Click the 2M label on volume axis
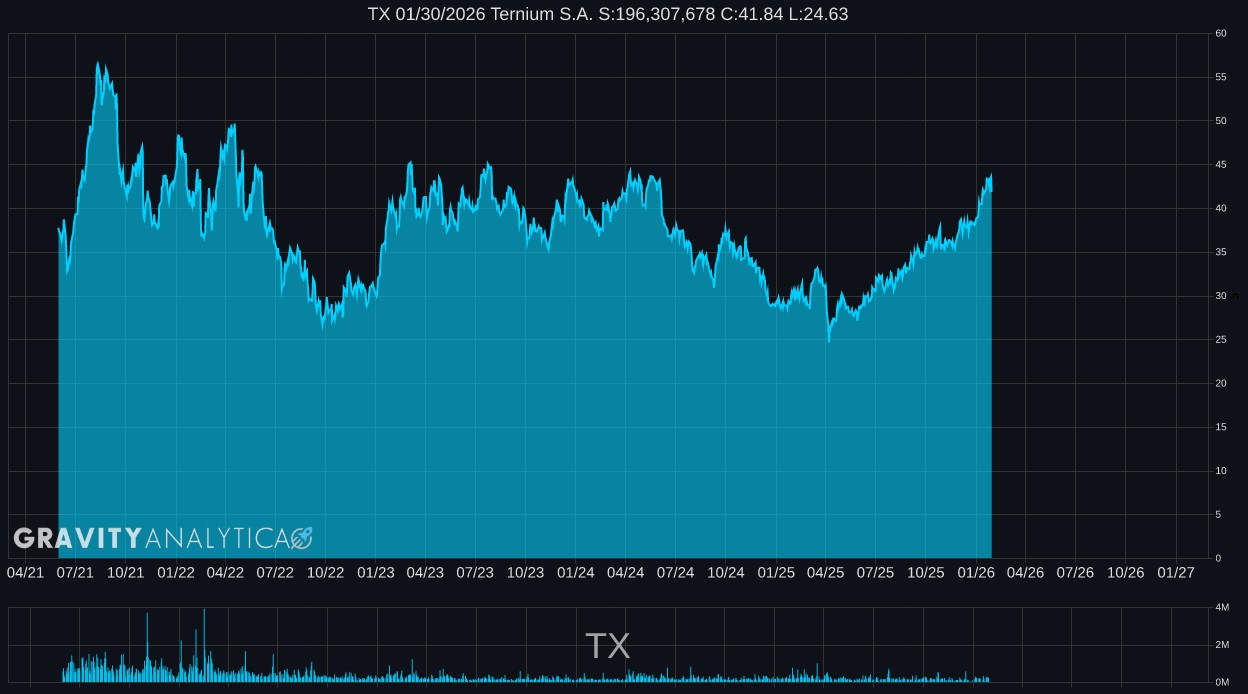 (1221, 645)
